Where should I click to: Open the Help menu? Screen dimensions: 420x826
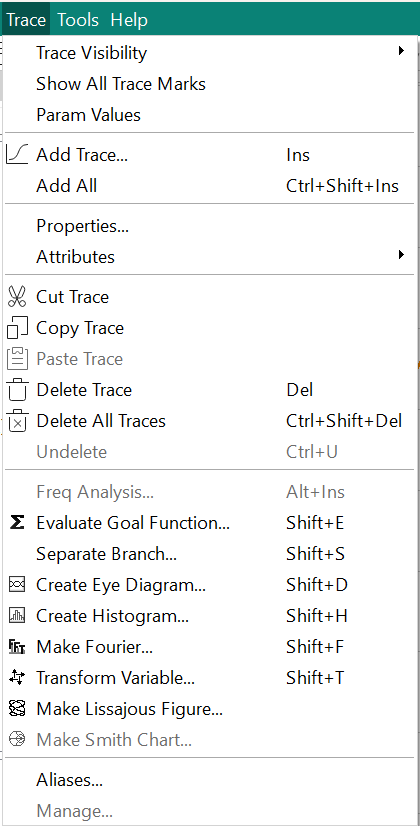129,20
